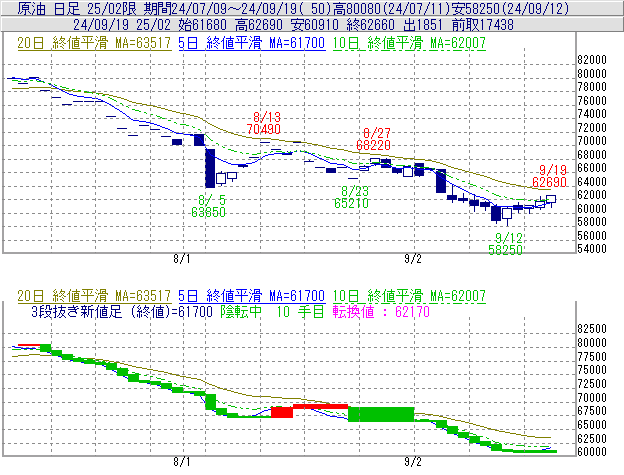The width and height of the screenshot is (624, 475).
Task: Click the 原油 日足 25/02限 title header
Action: tap(77, 8)
